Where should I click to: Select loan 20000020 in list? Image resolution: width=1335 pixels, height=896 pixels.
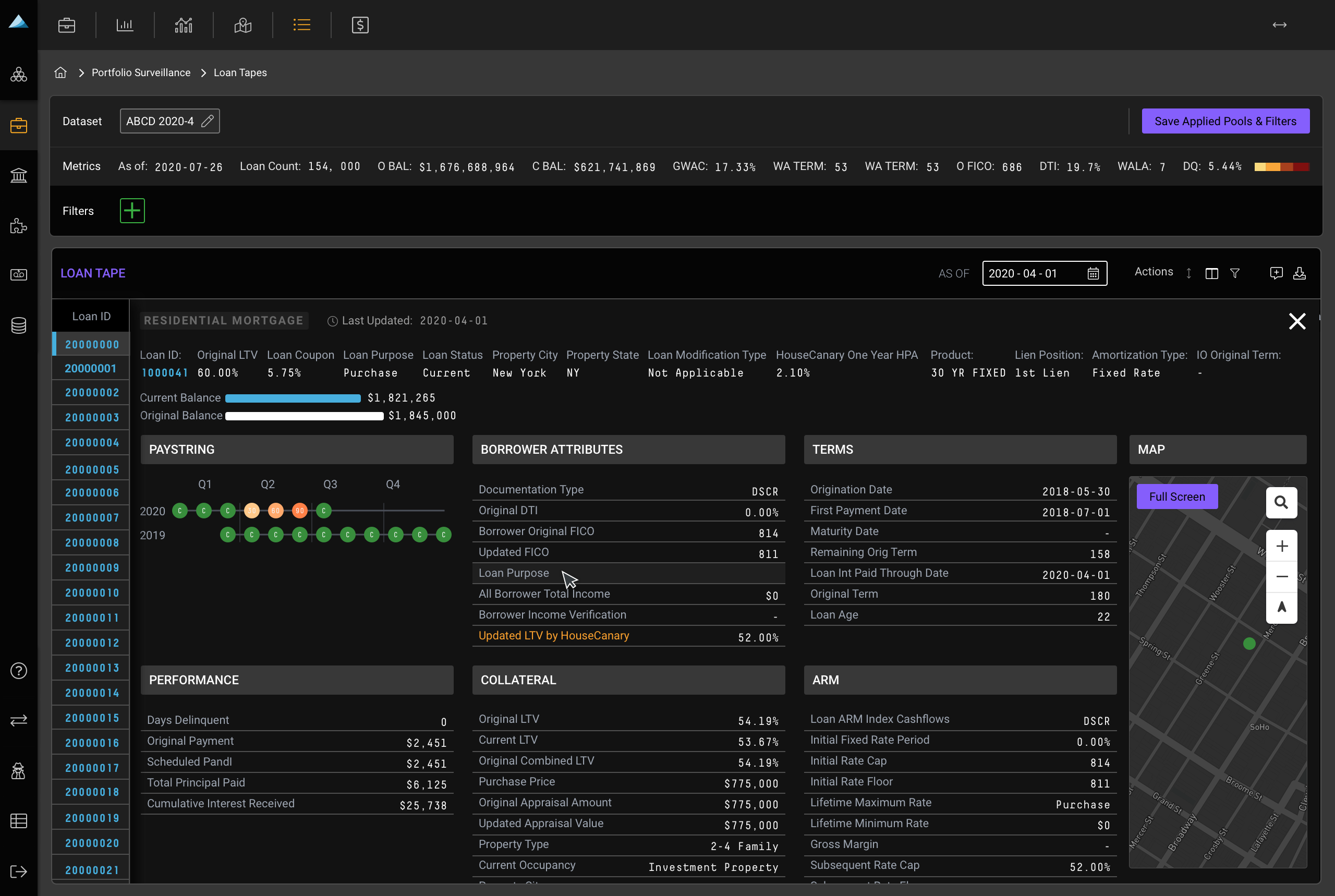click(91, 843)
